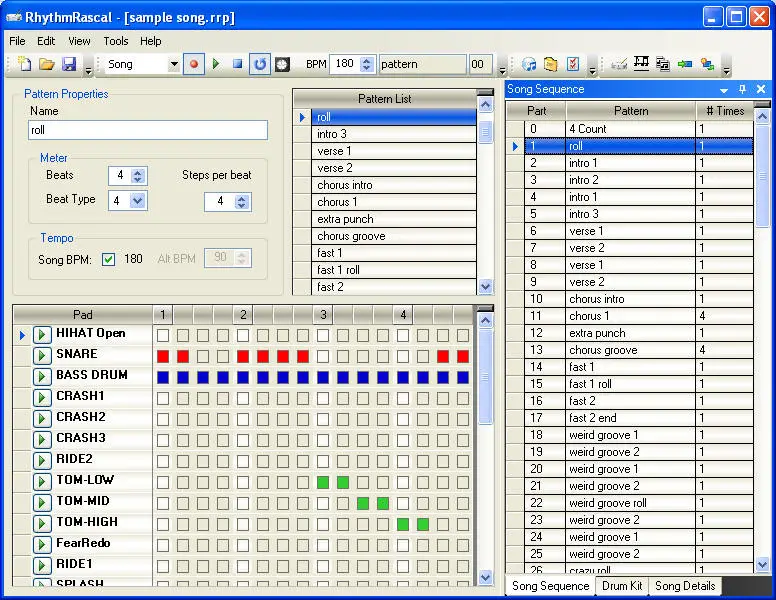Open the Beat Type dropdown
The image size is (776, 600).
[138, 200]
